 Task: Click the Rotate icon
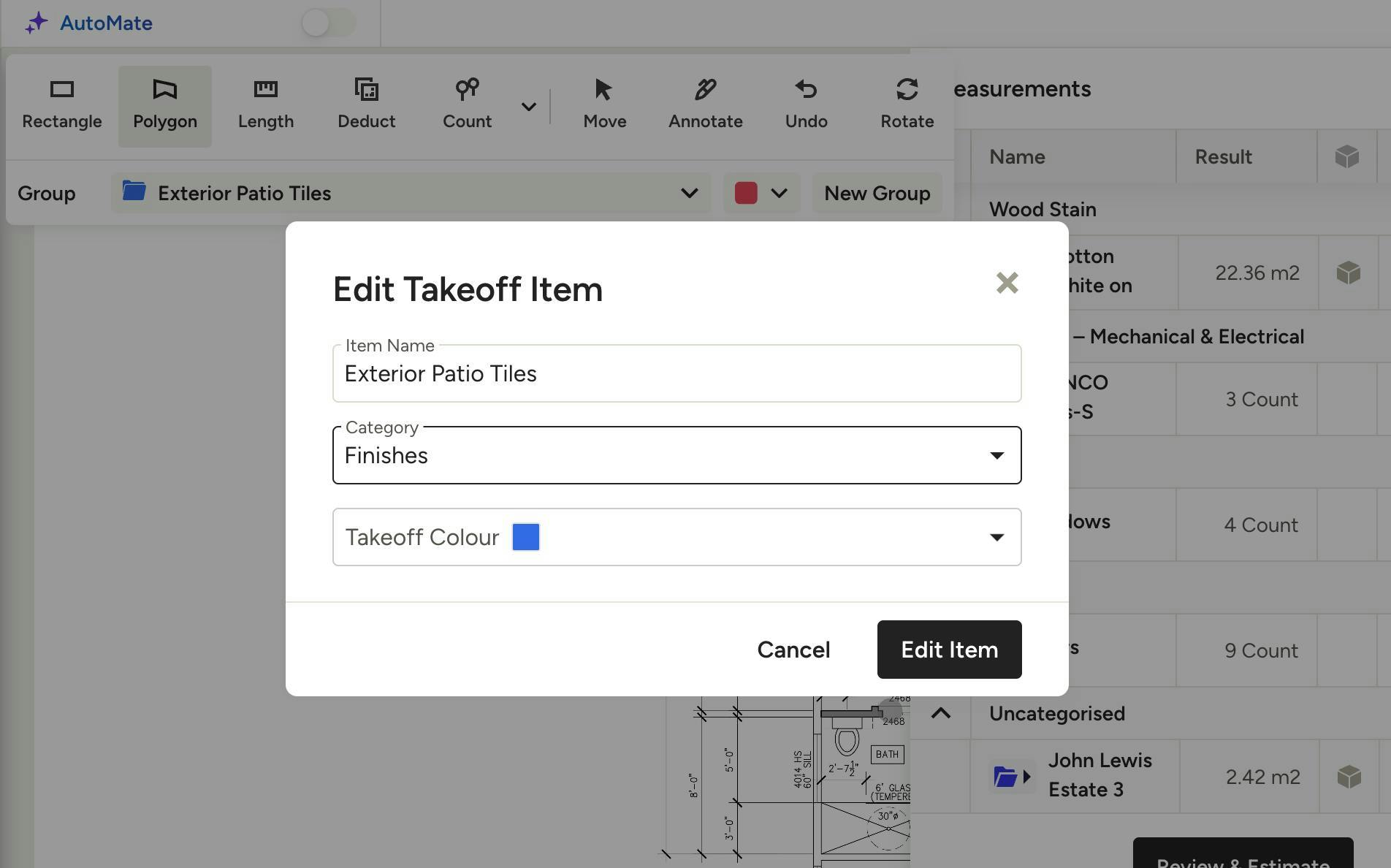907,90
